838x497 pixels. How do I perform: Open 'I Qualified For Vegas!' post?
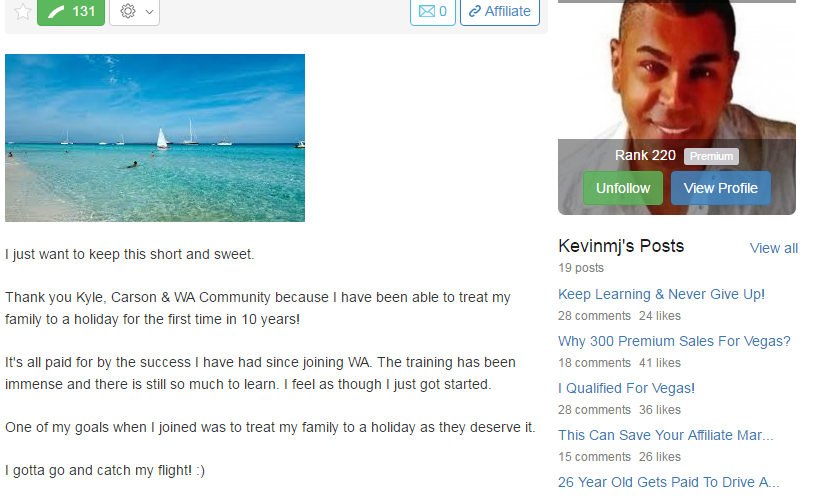point(626,389)
